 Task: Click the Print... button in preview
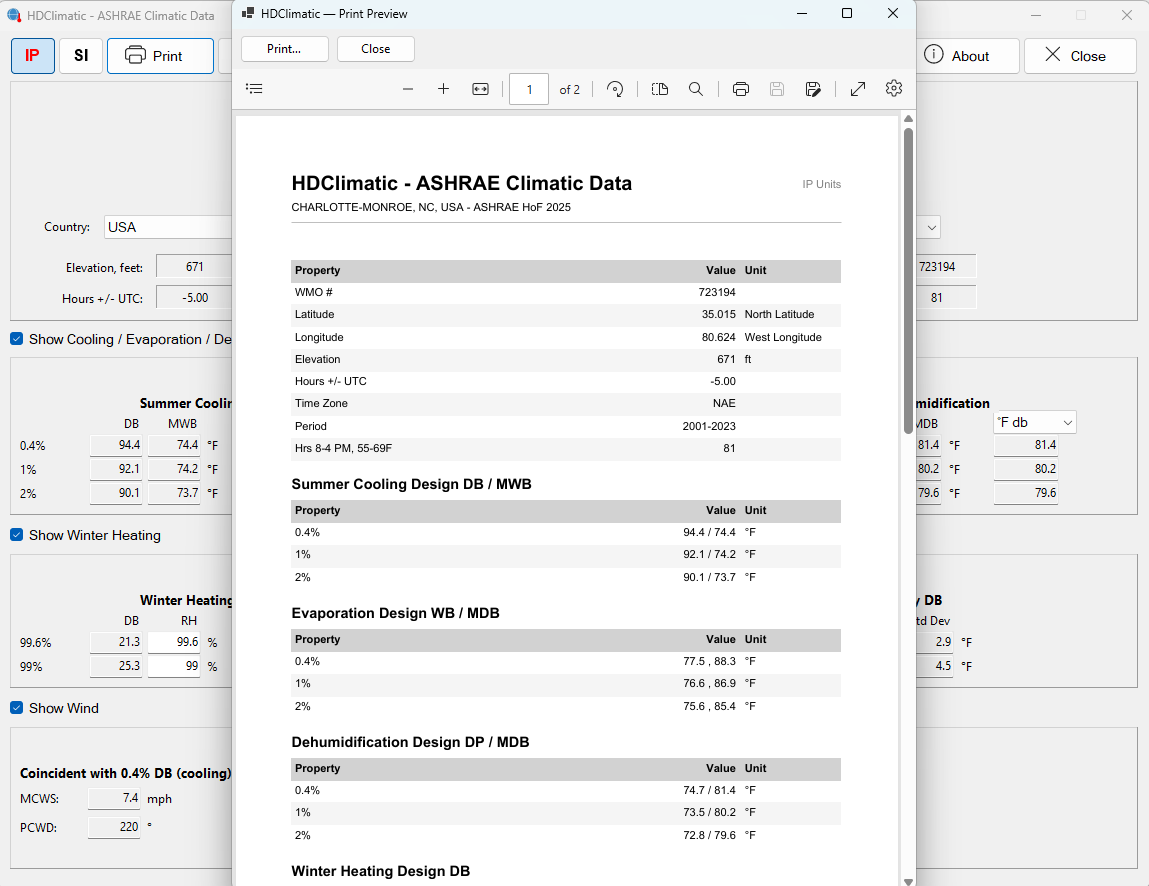284,49
